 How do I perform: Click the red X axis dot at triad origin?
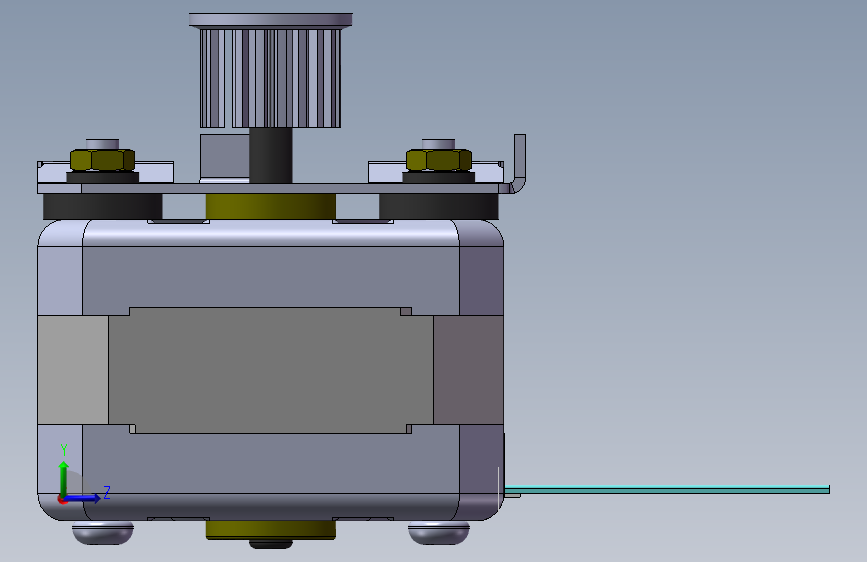[x=62, y=499]
